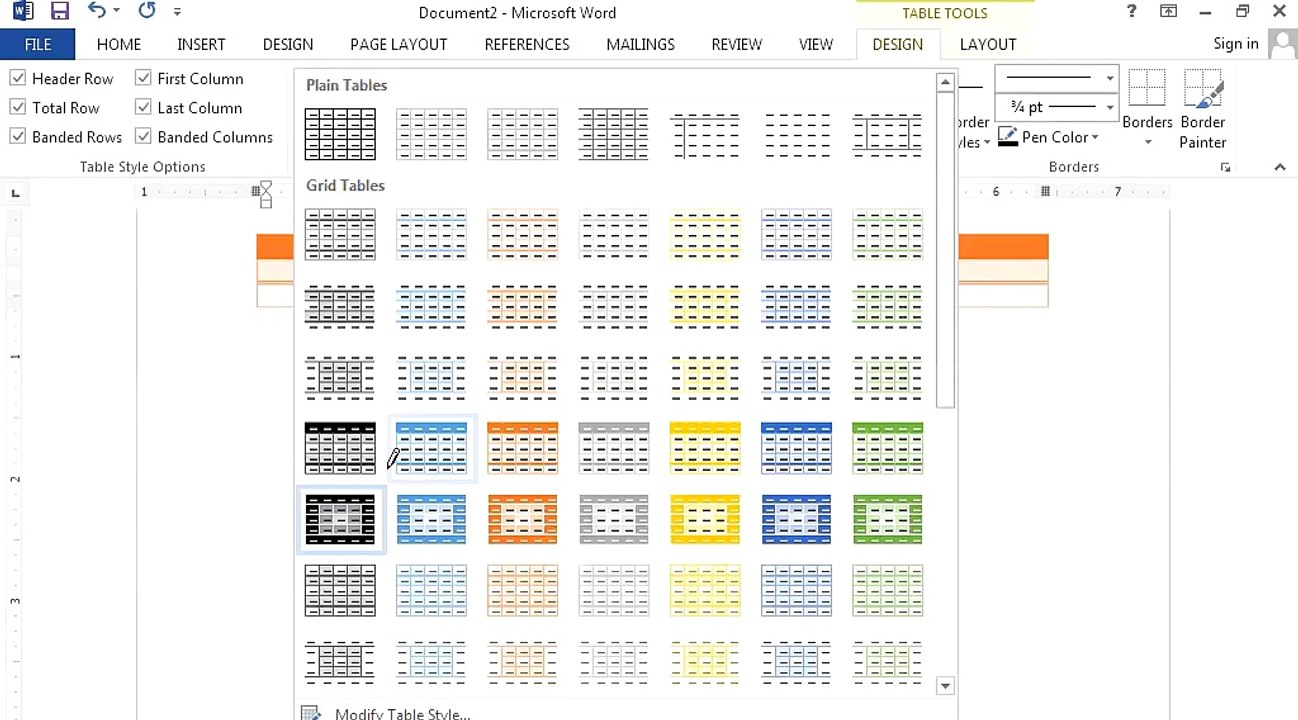This screenshot has height=720, width=1298.
Task: Click the user account avatar icon
Action: pyautogui.click(x=1281, y=44)
